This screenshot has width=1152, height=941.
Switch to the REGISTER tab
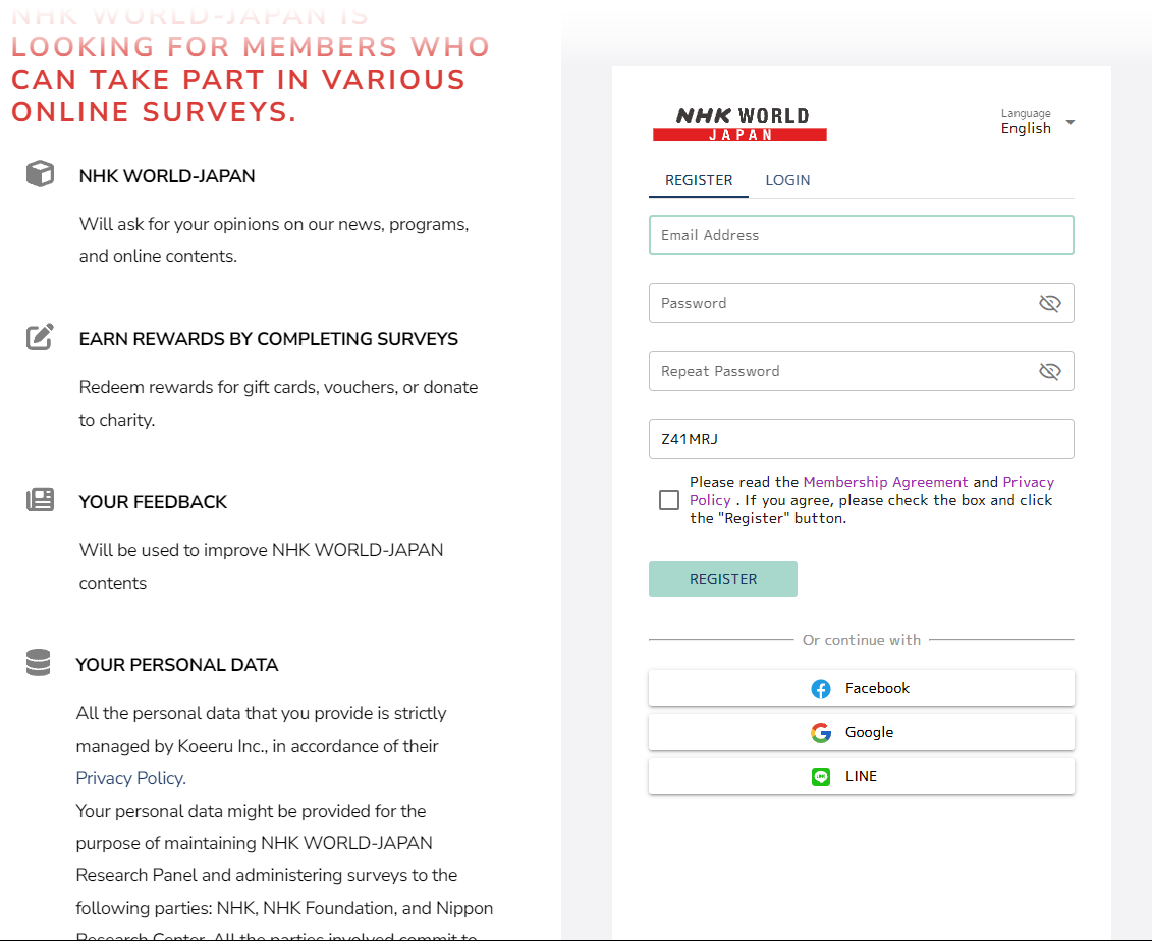[699, 180]
